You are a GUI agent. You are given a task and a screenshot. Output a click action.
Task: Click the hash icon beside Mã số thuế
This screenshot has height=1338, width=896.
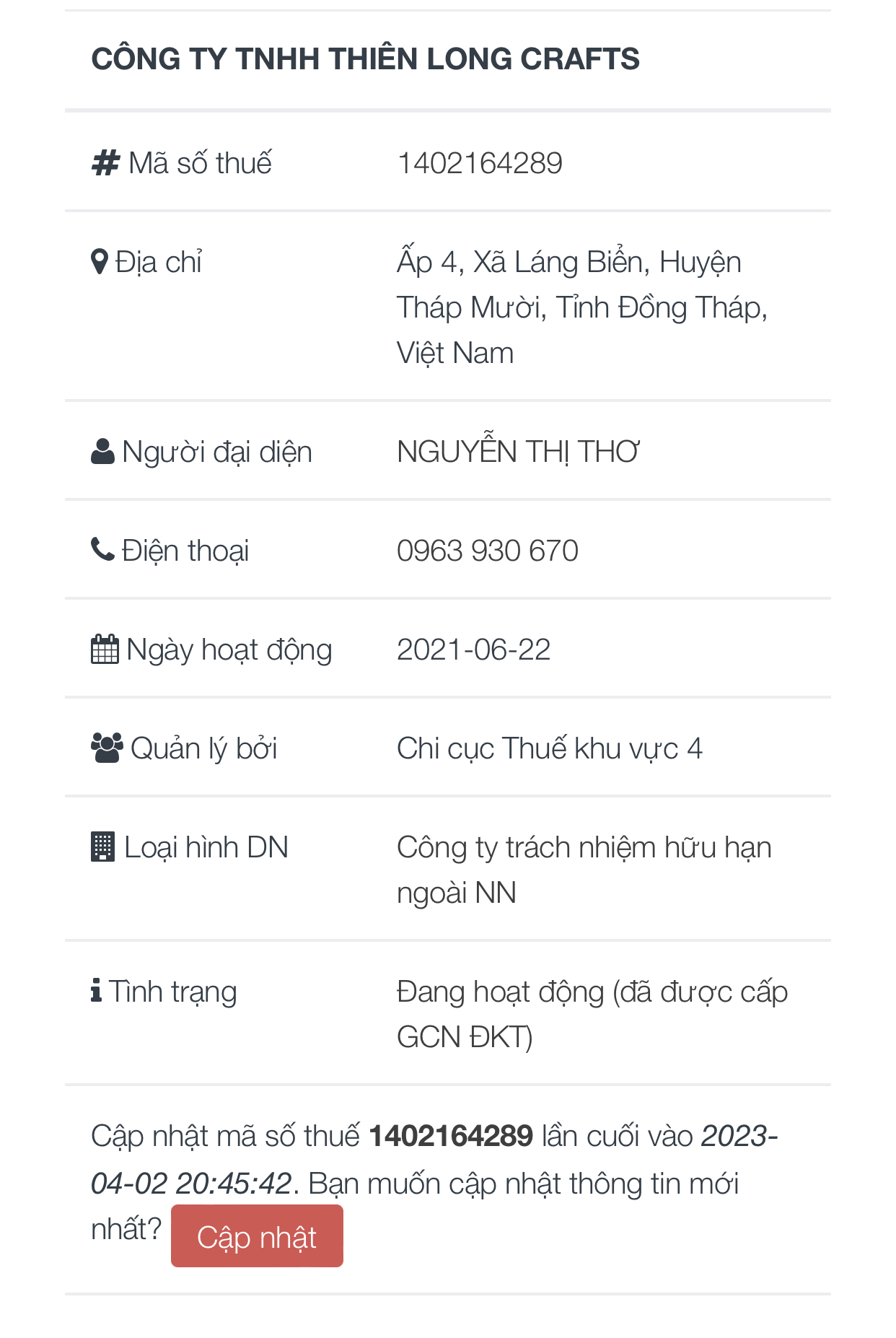click(105, 163)
